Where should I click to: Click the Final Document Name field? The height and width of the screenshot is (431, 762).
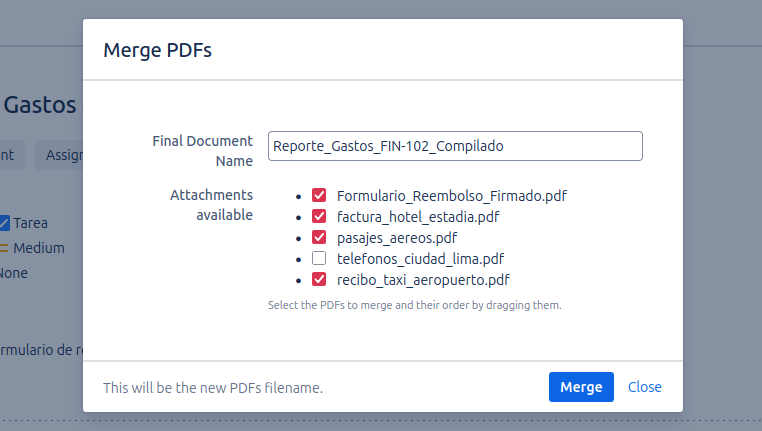[x=455, y=146]
